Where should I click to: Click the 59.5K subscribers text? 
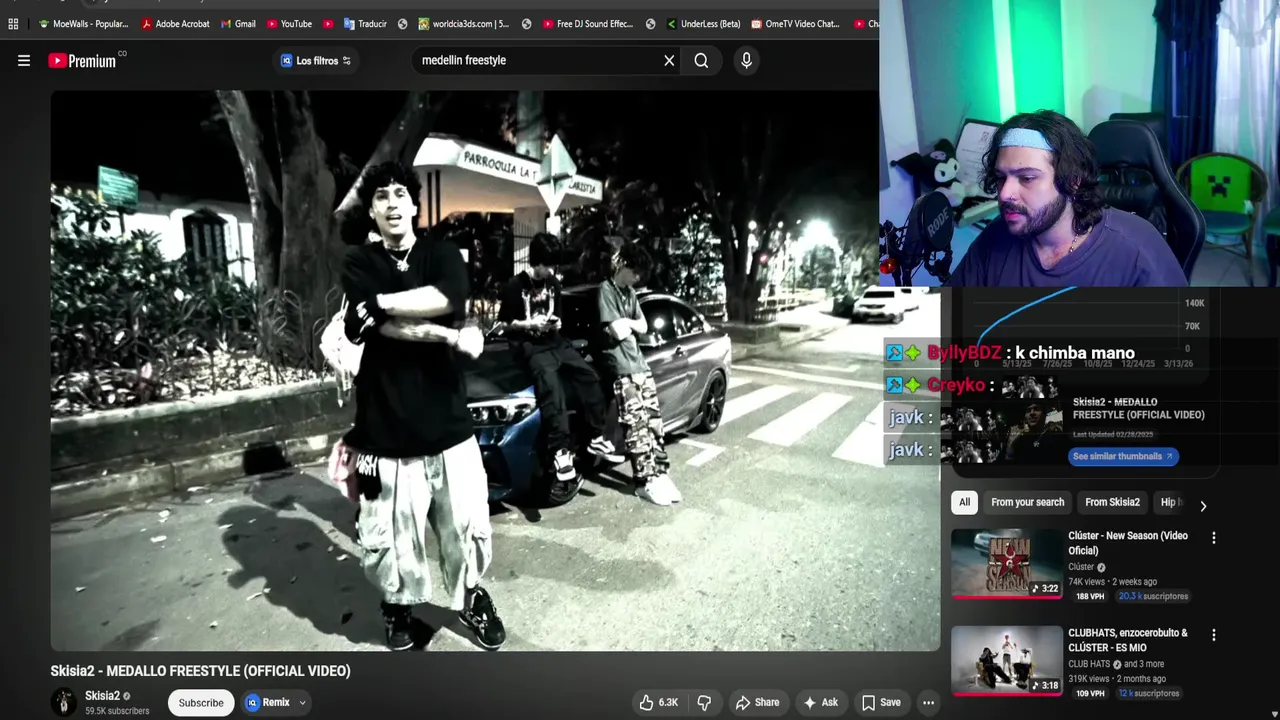tap(117, 711)
